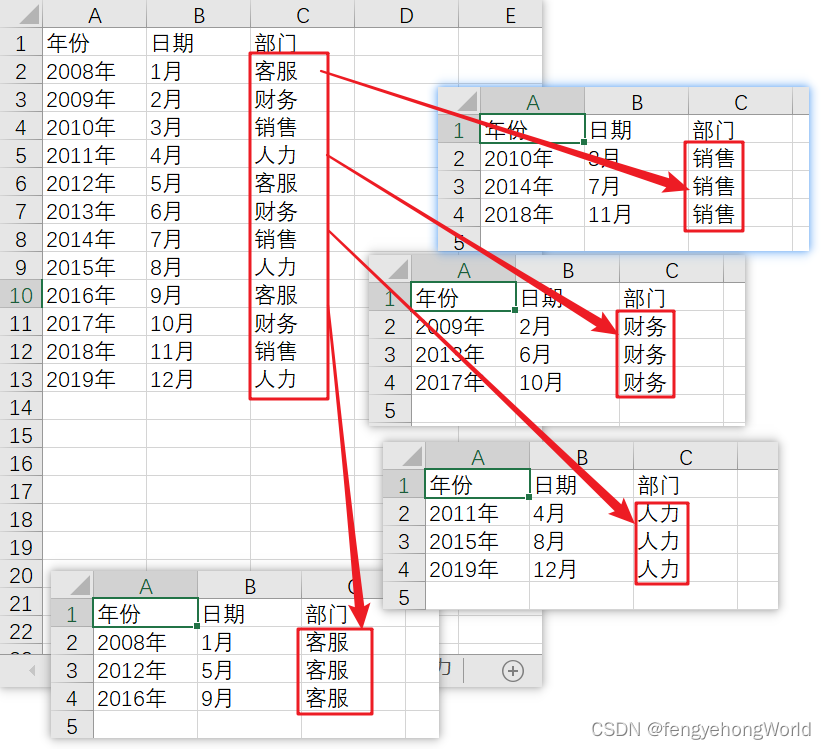Image resolution: width=826 pixels, height=749 pixels.
Task: Select a 销售 cell in the top-right window
Action: (x=713, y=159)
